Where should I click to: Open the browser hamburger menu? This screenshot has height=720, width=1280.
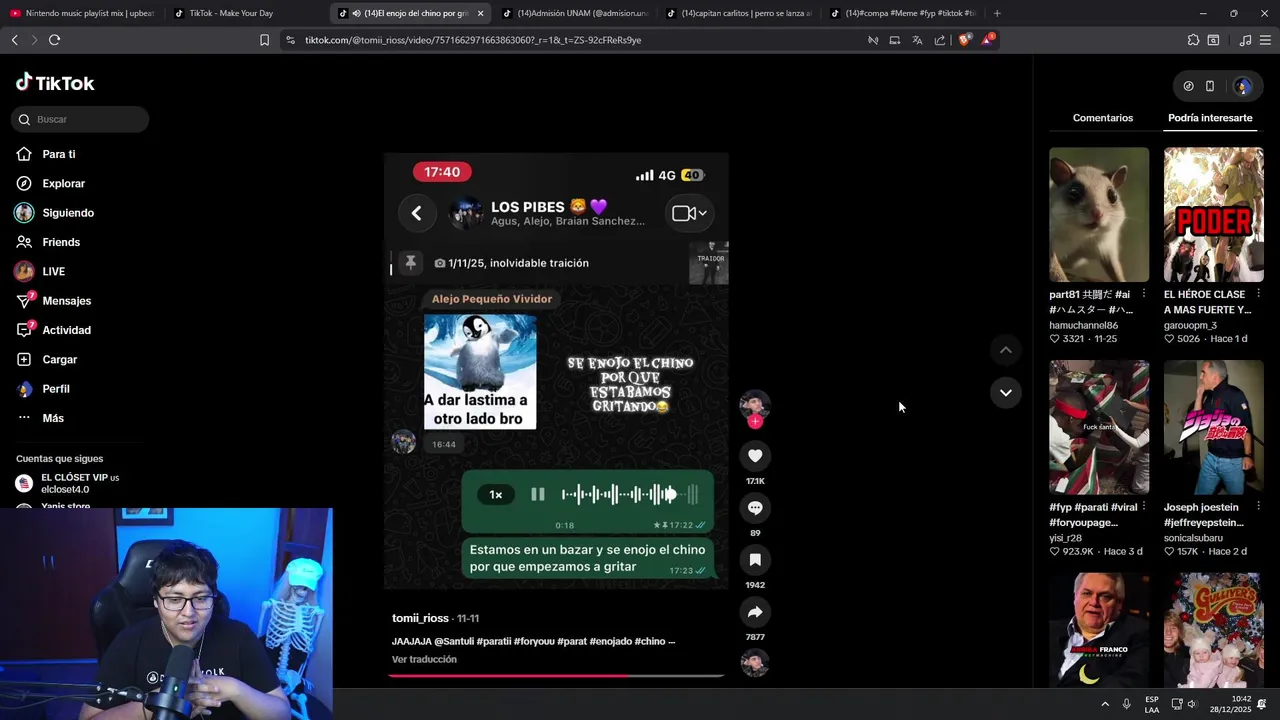[1265, 40]
